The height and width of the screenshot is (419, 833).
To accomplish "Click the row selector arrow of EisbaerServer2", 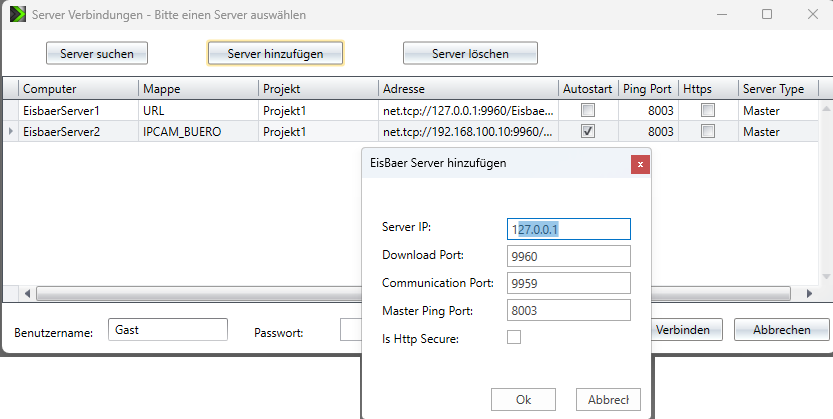I will [x=11, y=131].
